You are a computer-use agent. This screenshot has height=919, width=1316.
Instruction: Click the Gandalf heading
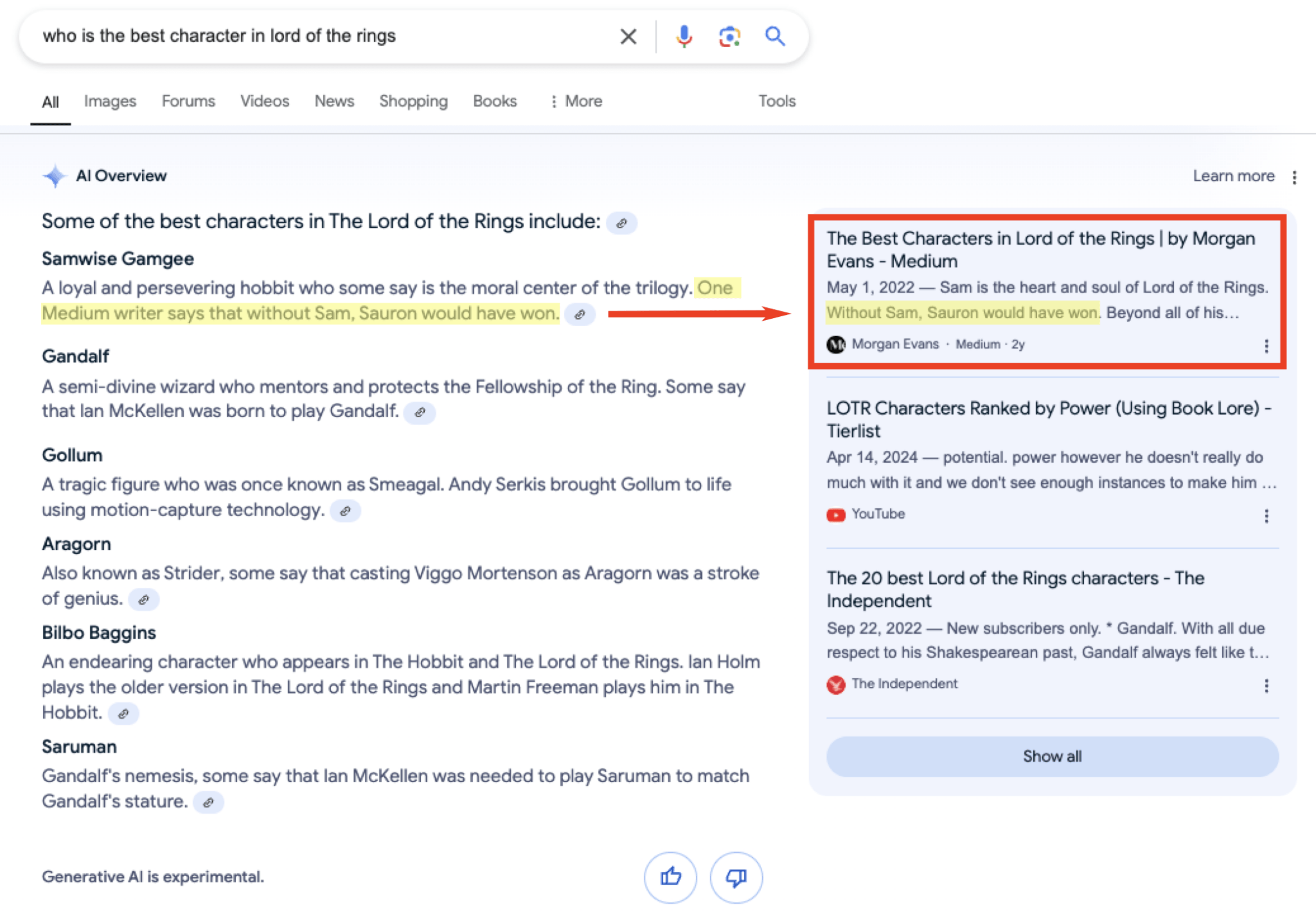75,356
